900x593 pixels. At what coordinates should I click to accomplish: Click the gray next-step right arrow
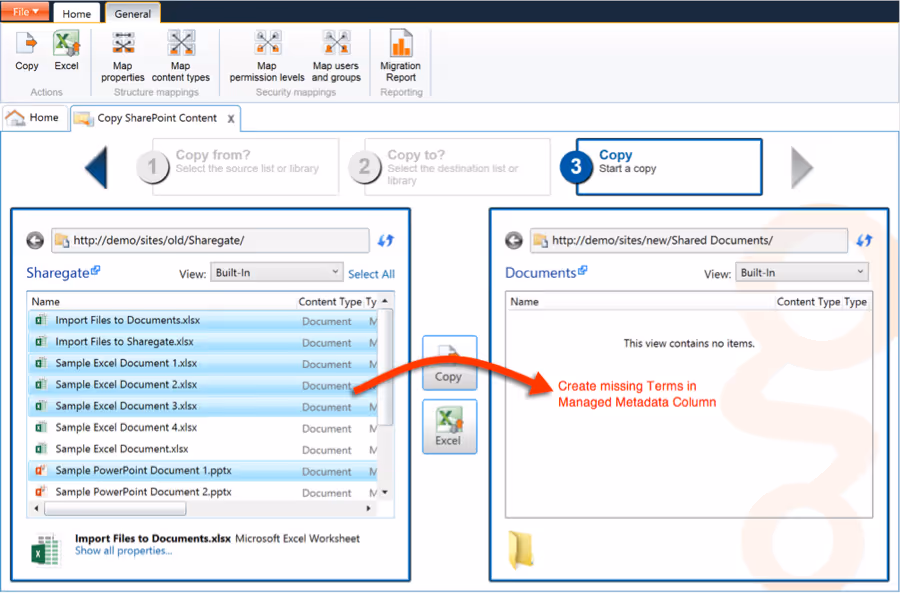802,168
